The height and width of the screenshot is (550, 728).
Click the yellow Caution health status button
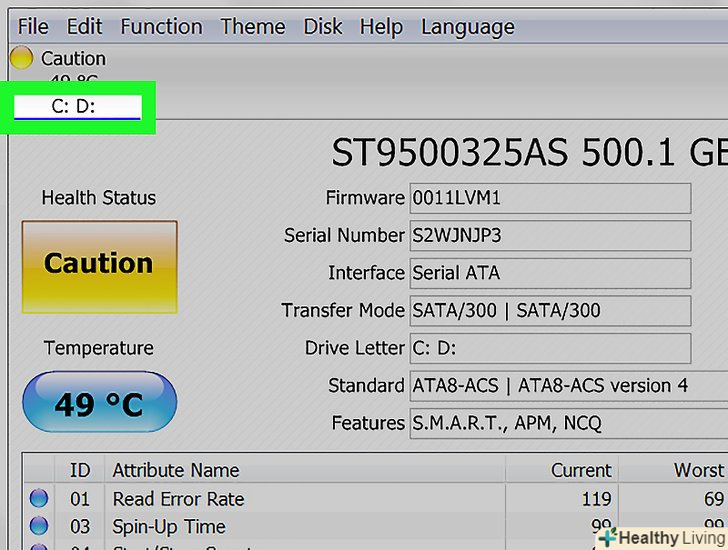point(99,264)
